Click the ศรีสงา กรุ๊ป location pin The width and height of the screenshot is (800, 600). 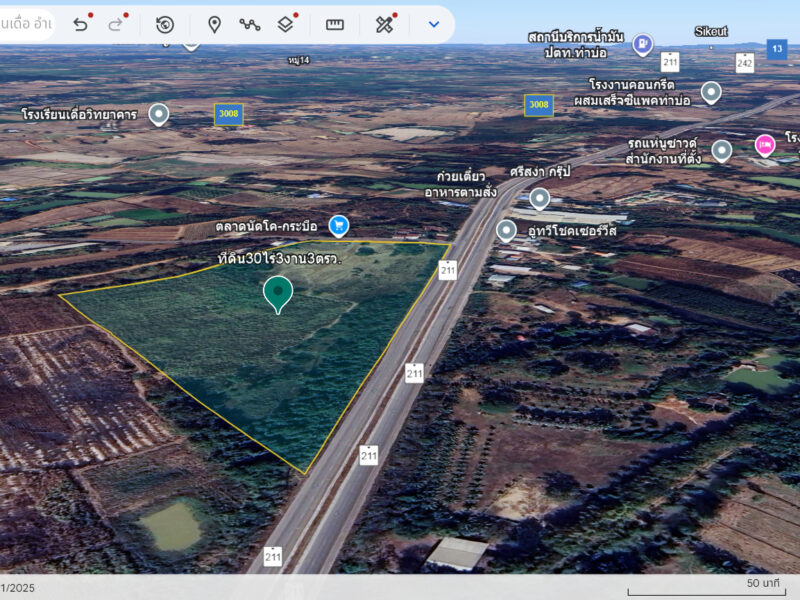(539, 198)
